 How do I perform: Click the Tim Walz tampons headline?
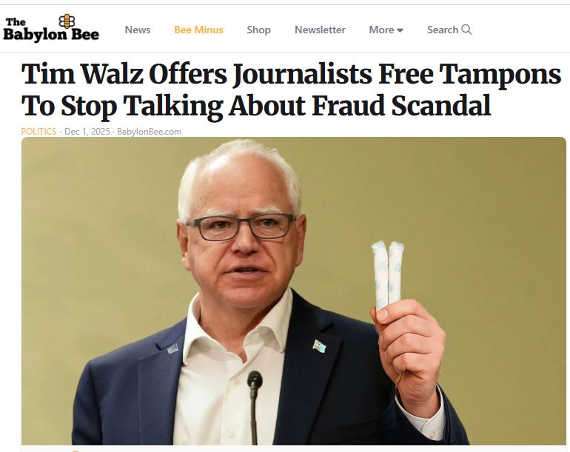[x=291, y=90]
